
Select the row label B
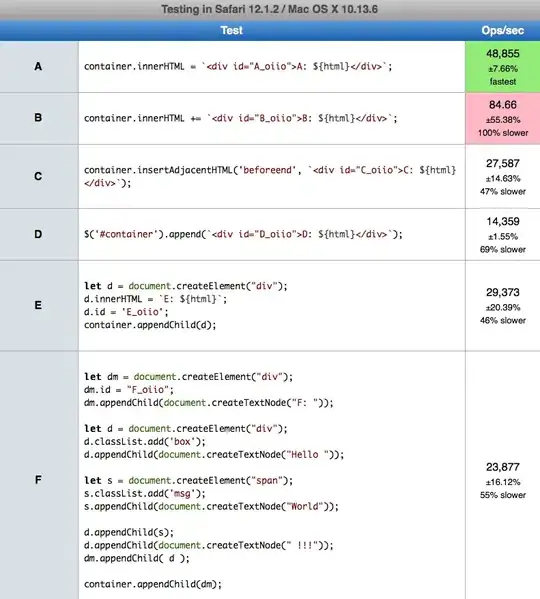coord(38,118)
